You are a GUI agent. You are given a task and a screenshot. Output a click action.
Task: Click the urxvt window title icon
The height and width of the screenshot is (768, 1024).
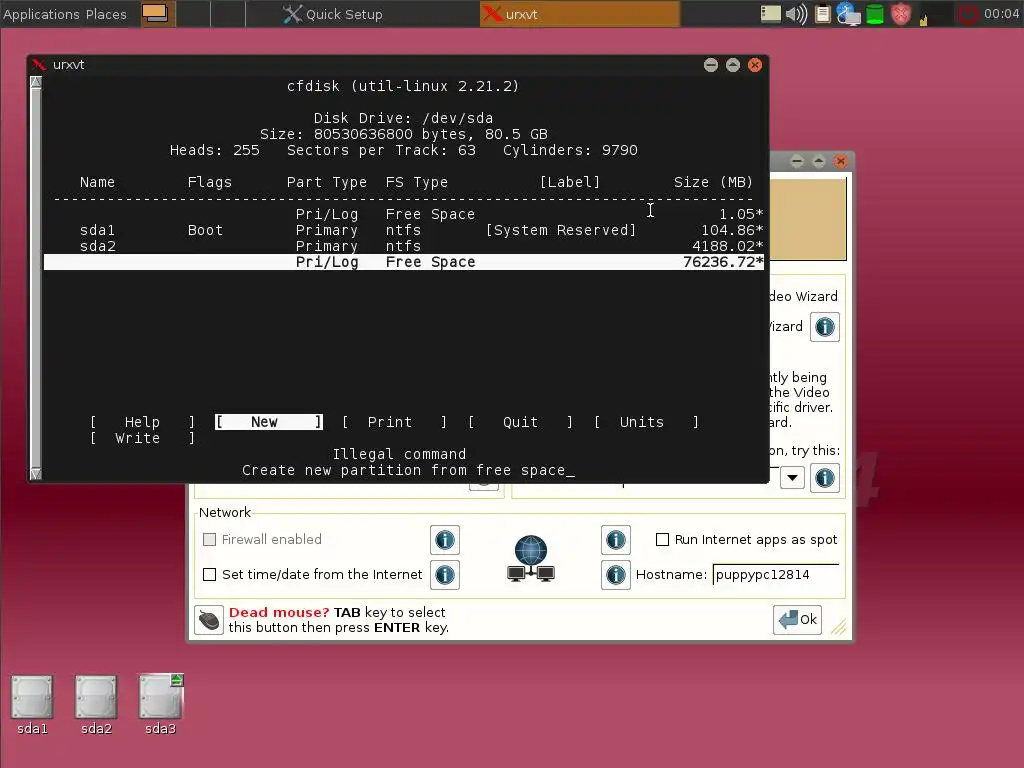point(39,64)
